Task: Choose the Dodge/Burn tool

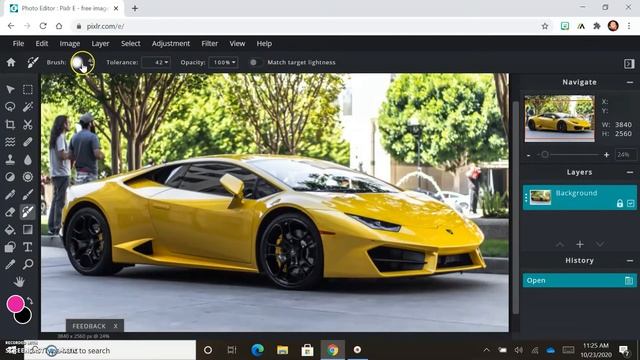Action: [10, 177]
